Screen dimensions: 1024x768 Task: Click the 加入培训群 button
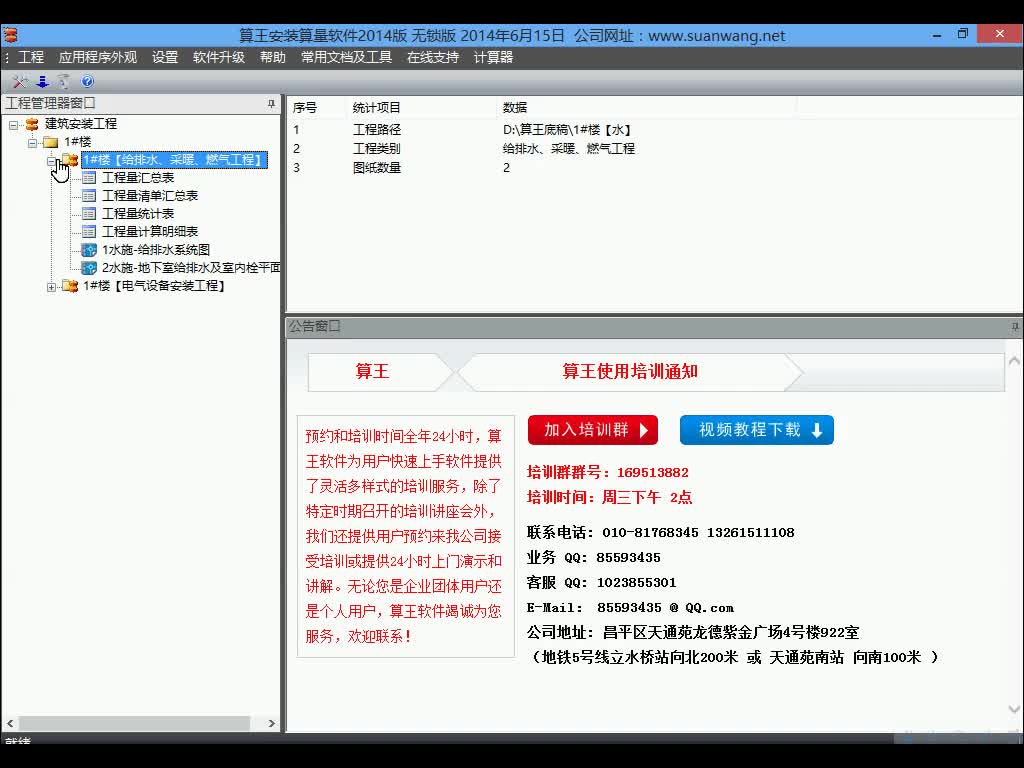click(592, 429)
